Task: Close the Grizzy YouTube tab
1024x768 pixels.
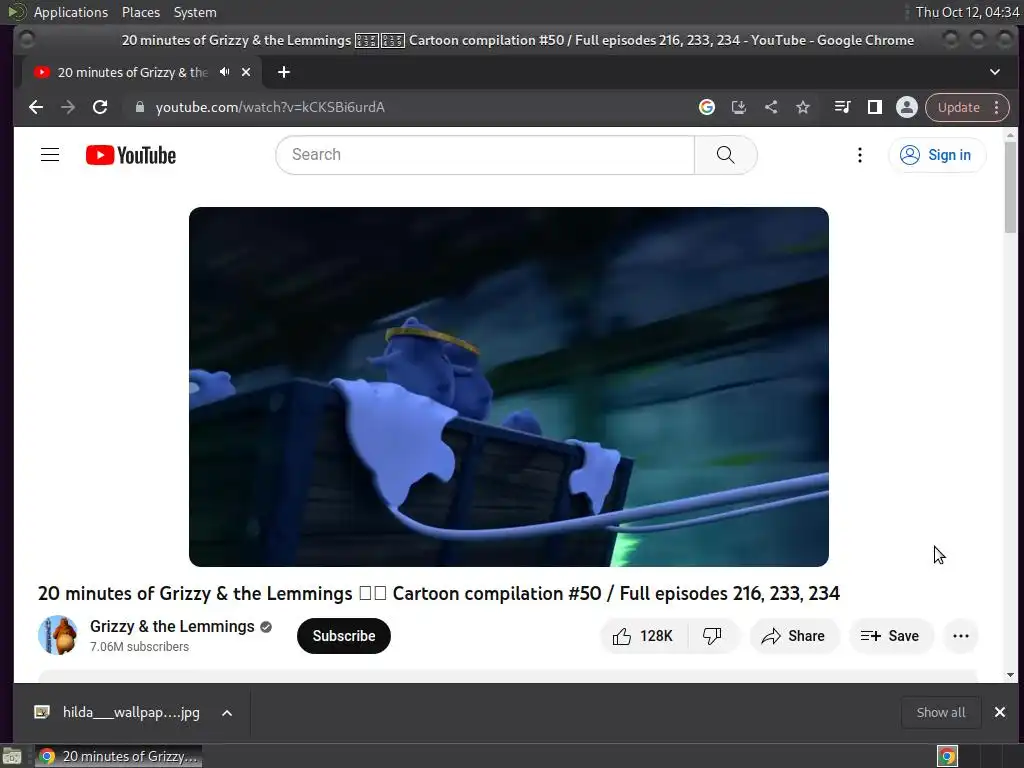Action: click(246, 72)
